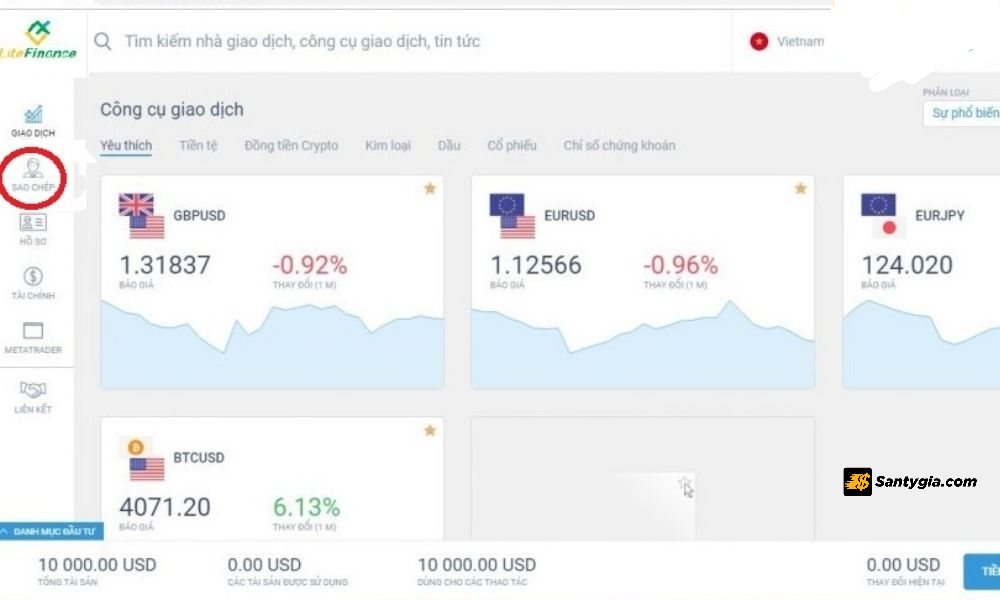1000x600 pixels.
Task: Click the blue deposit button at bottom right
Action: (x=982, y=571)
